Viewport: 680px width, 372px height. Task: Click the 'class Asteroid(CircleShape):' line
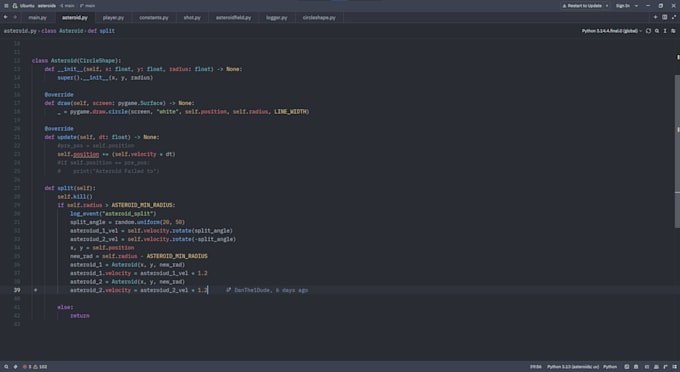pyautogui.click(x=76, y=61)
